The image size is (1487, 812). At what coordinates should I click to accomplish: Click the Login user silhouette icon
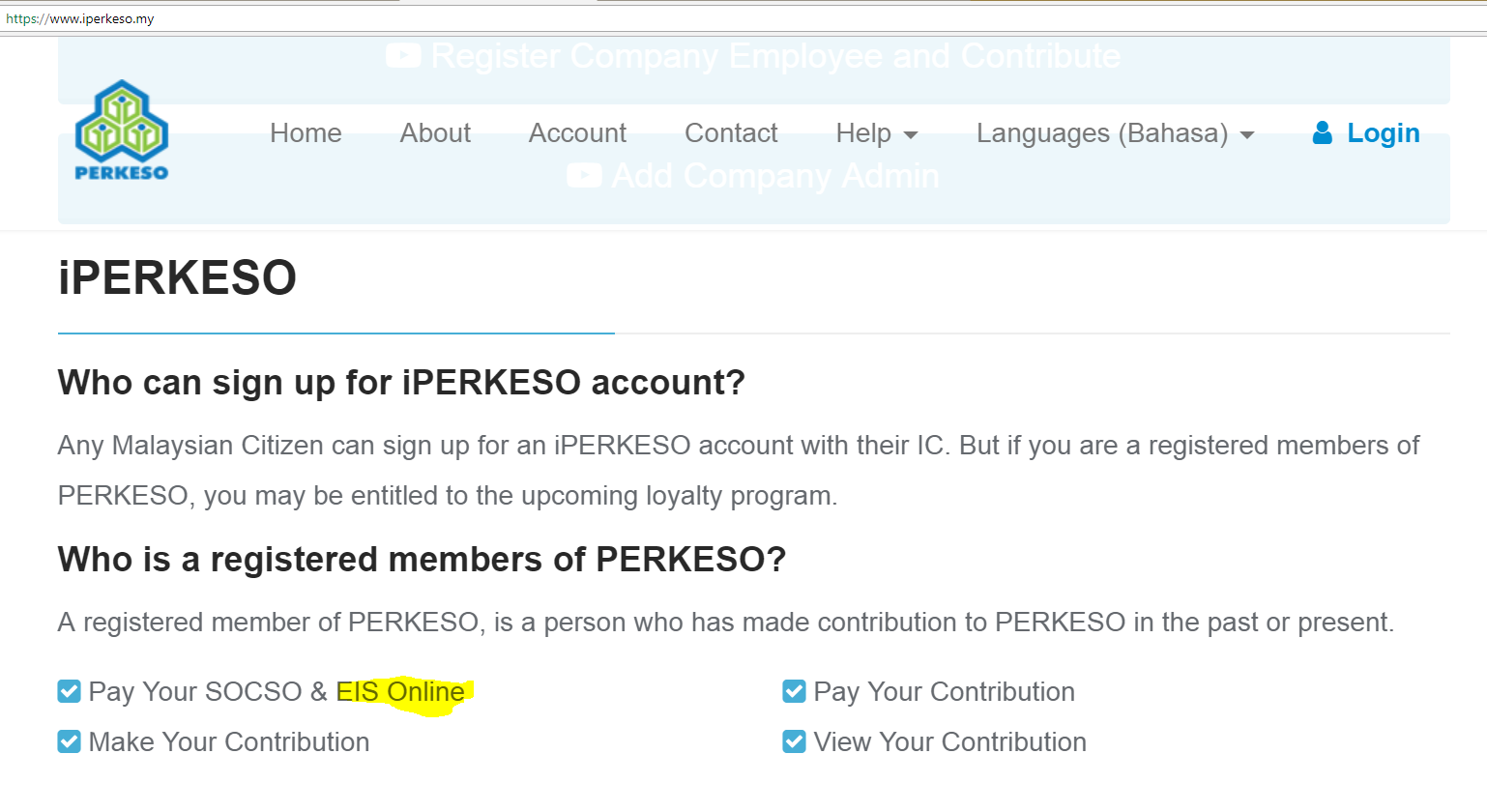coord(1322,133)
